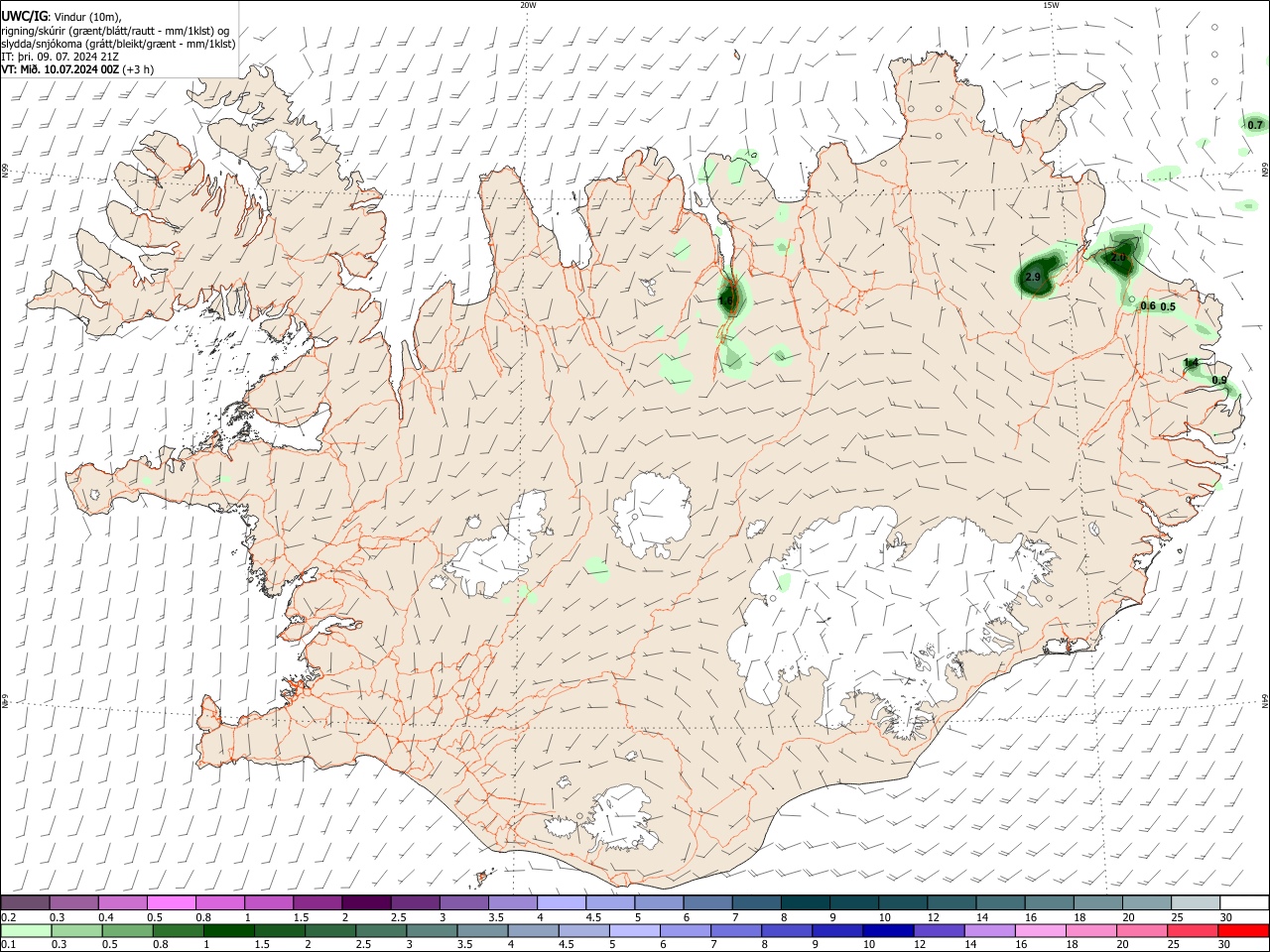The image size is (1270, 952).
Task: Select the bottom-row violet swatch at 12
Action: [939, 931]
